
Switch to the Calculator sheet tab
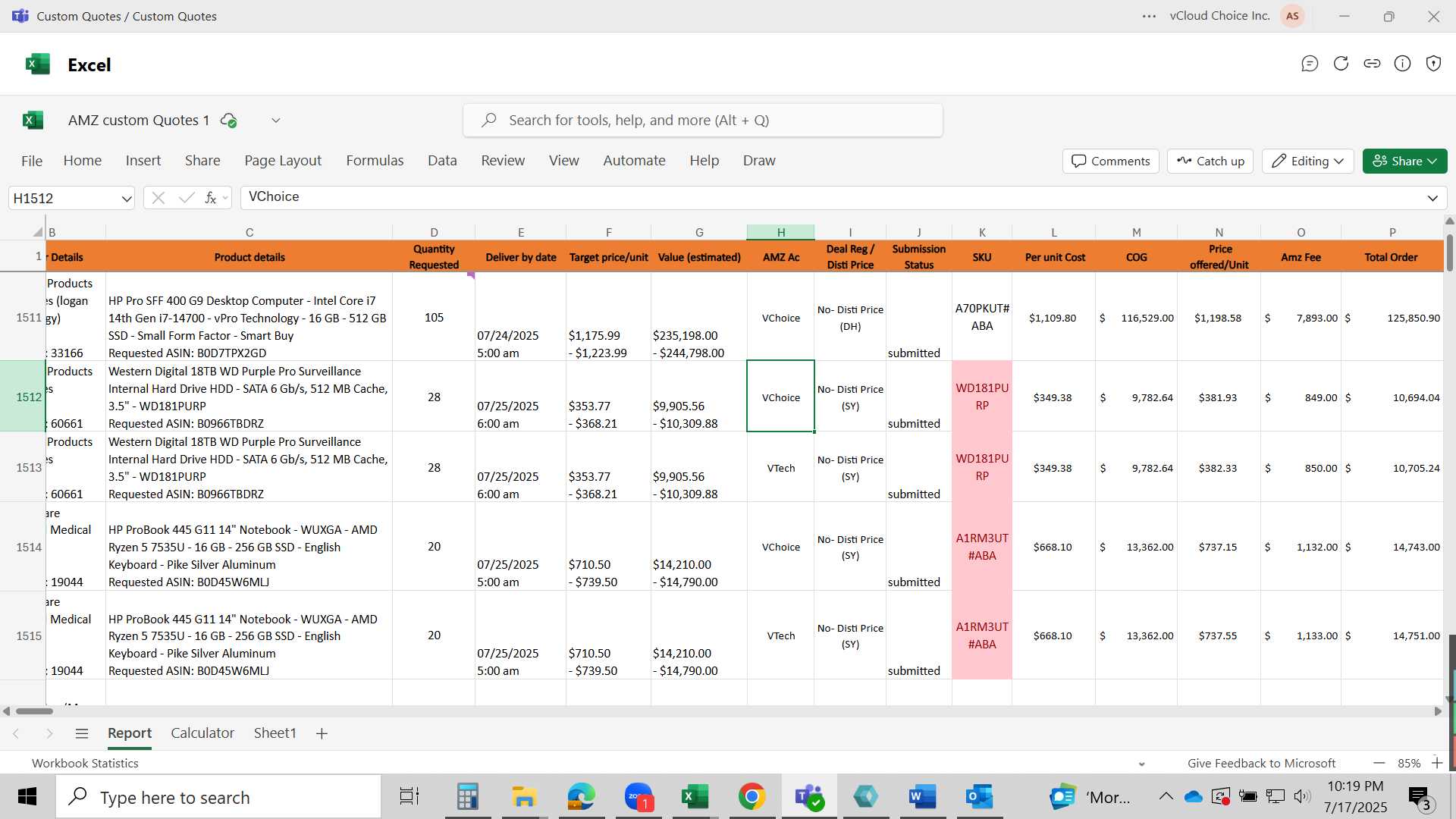click(x=202, y=733)
